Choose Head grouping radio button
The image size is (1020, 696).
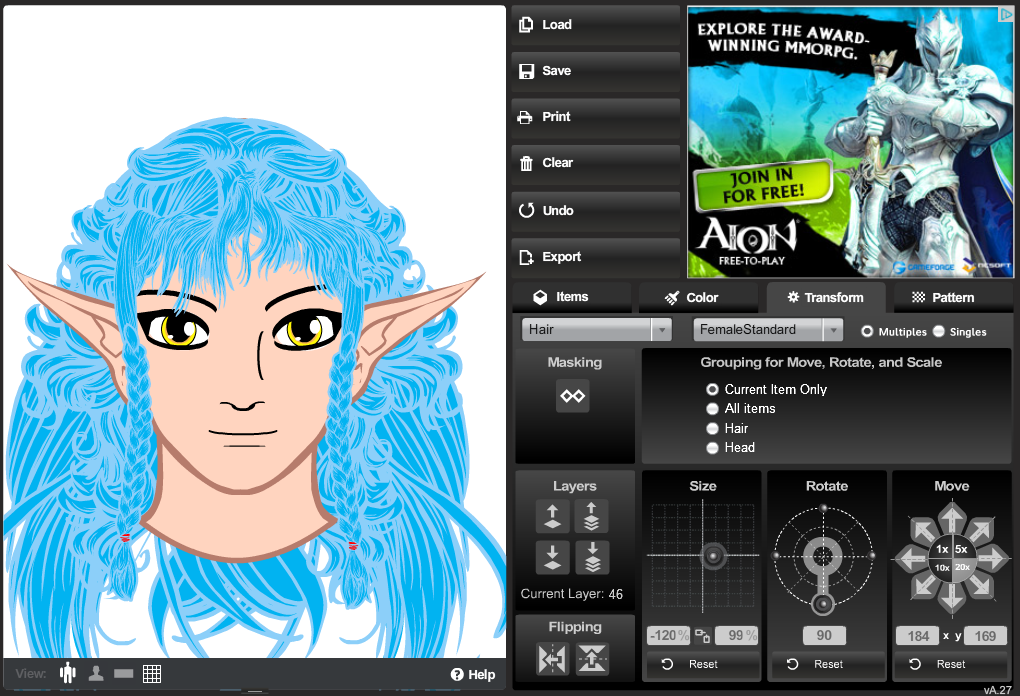pos(713,448)
